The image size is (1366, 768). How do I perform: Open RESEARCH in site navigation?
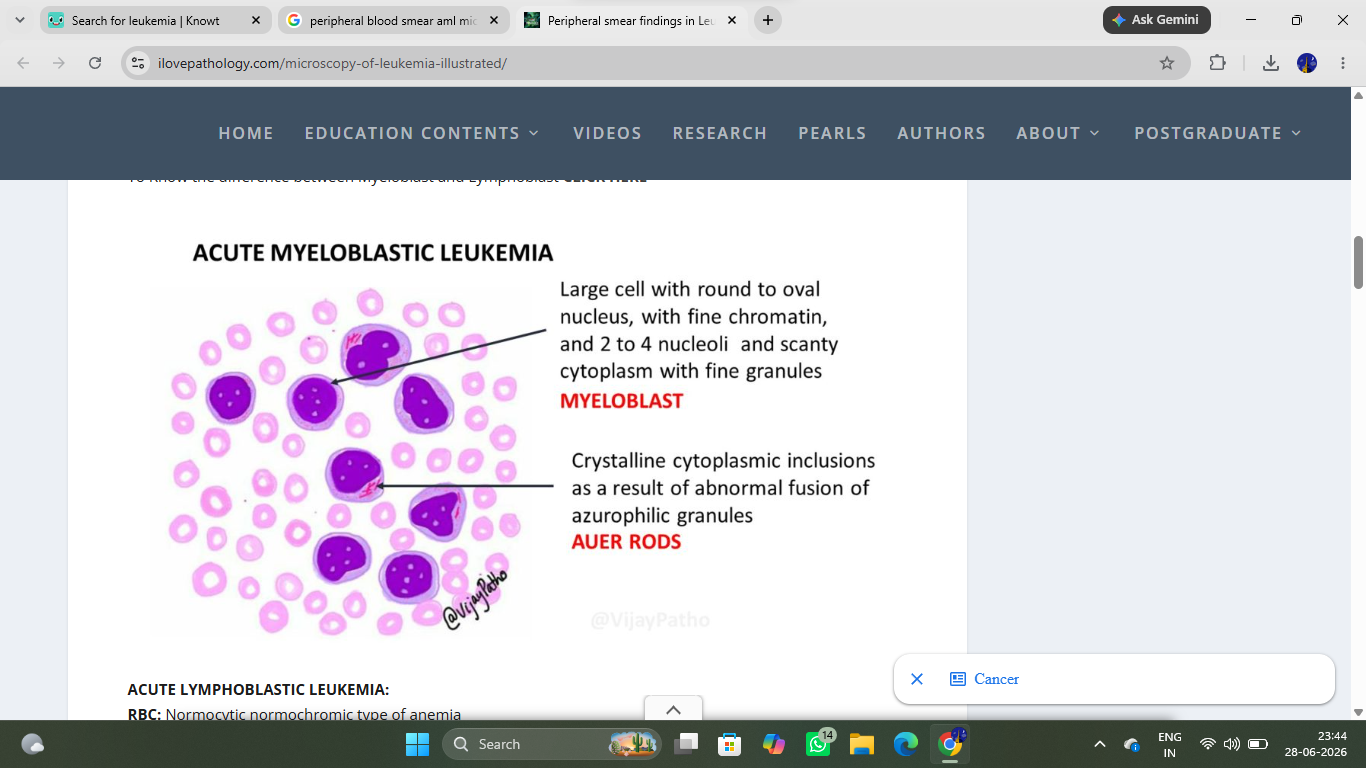tap(720, 133)
